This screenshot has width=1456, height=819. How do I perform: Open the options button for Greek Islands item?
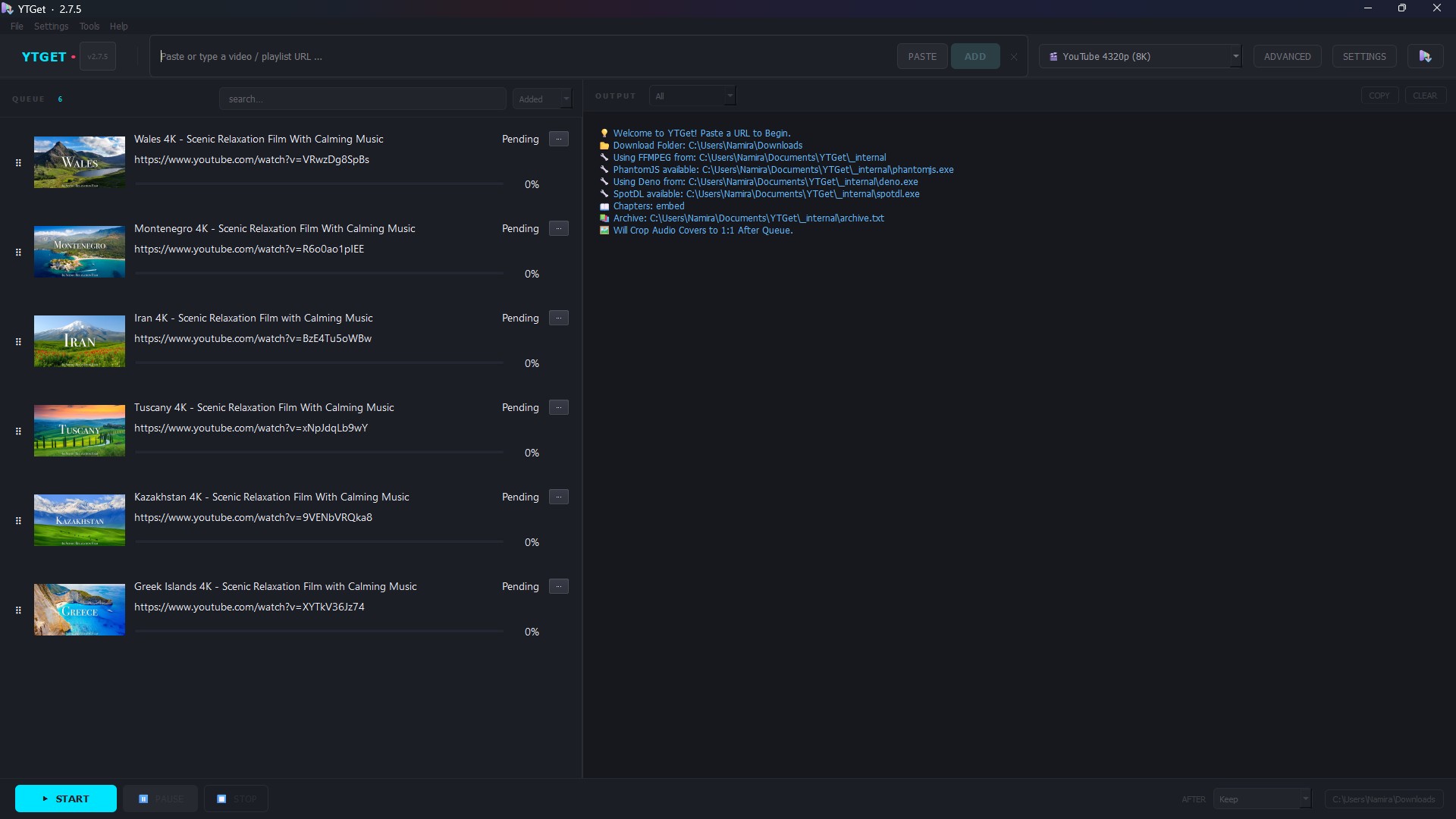coord(559,586)
